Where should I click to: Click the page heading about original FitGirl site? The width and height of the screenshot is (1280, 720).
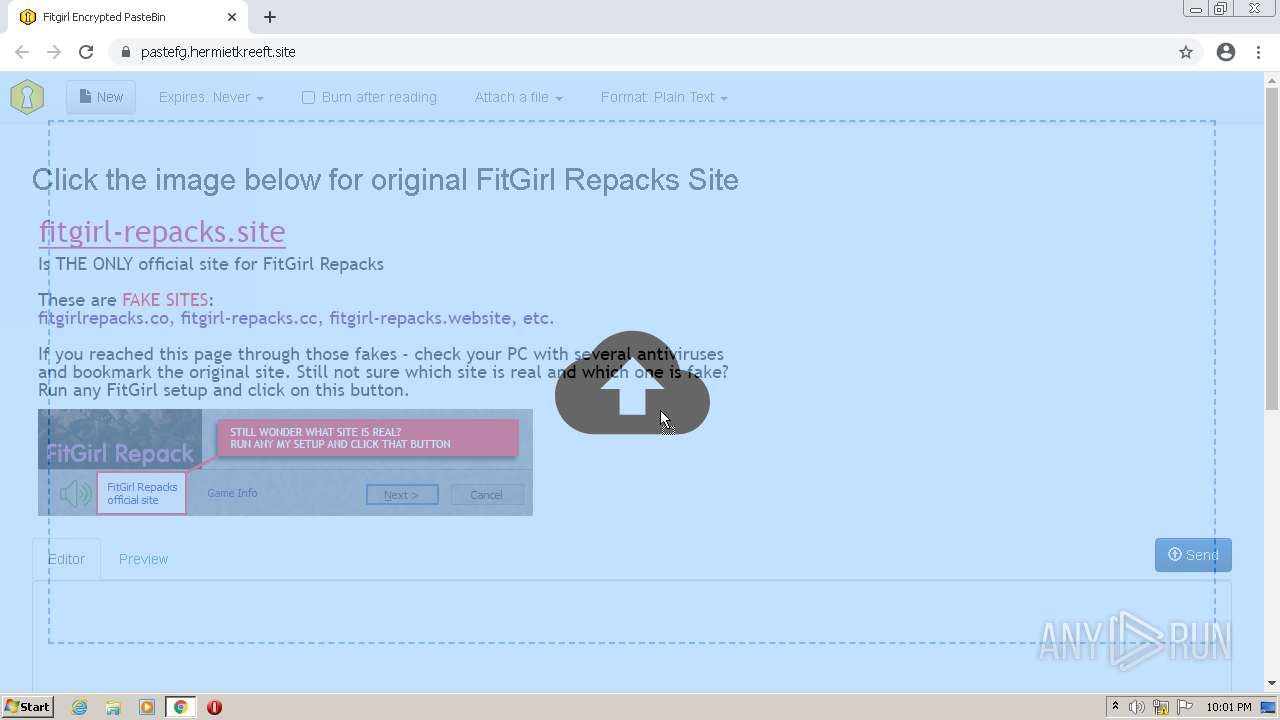pos(385,180)
